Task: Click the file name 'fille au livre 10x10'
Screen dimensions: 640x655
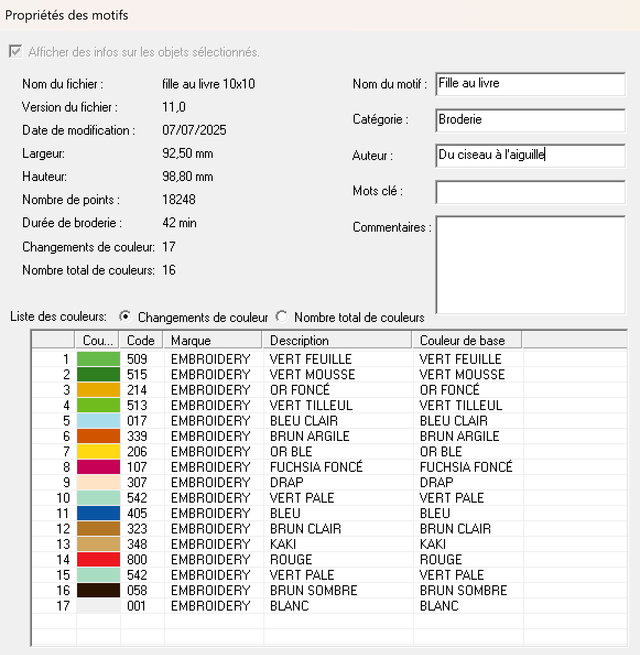Action: [208, 84]
